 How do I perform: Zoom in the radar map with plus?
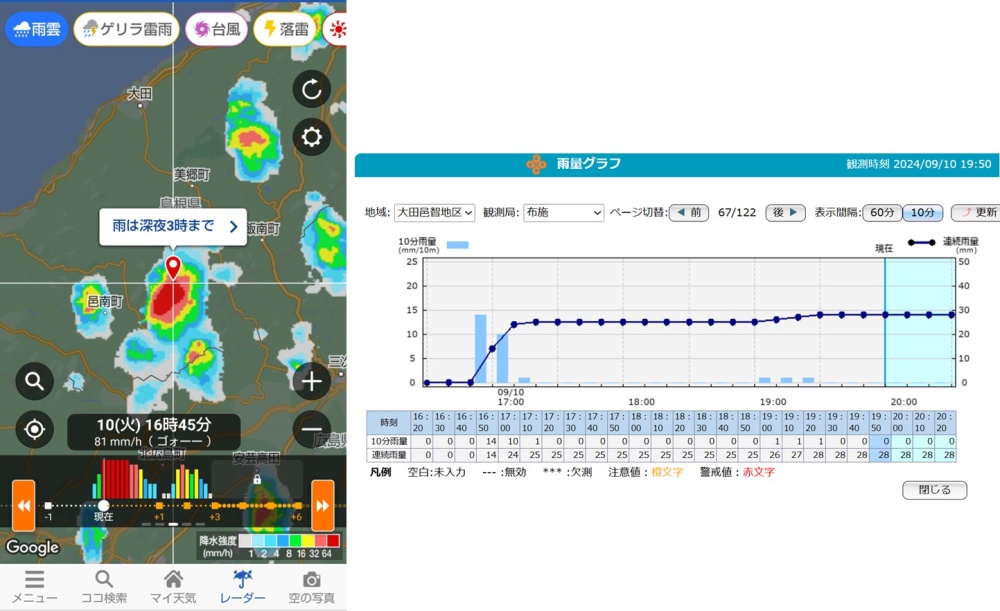[x=311, y=381]
